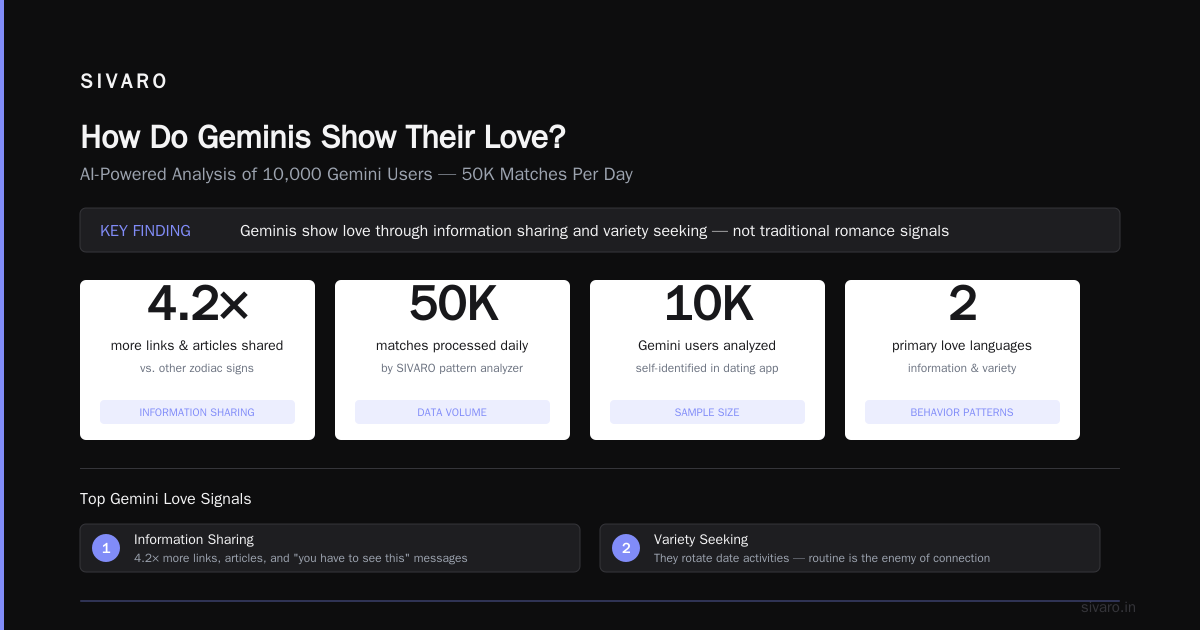The image size is (1200, 630).
Task: Select the 50K matches processed card
Action: point(452,360)
